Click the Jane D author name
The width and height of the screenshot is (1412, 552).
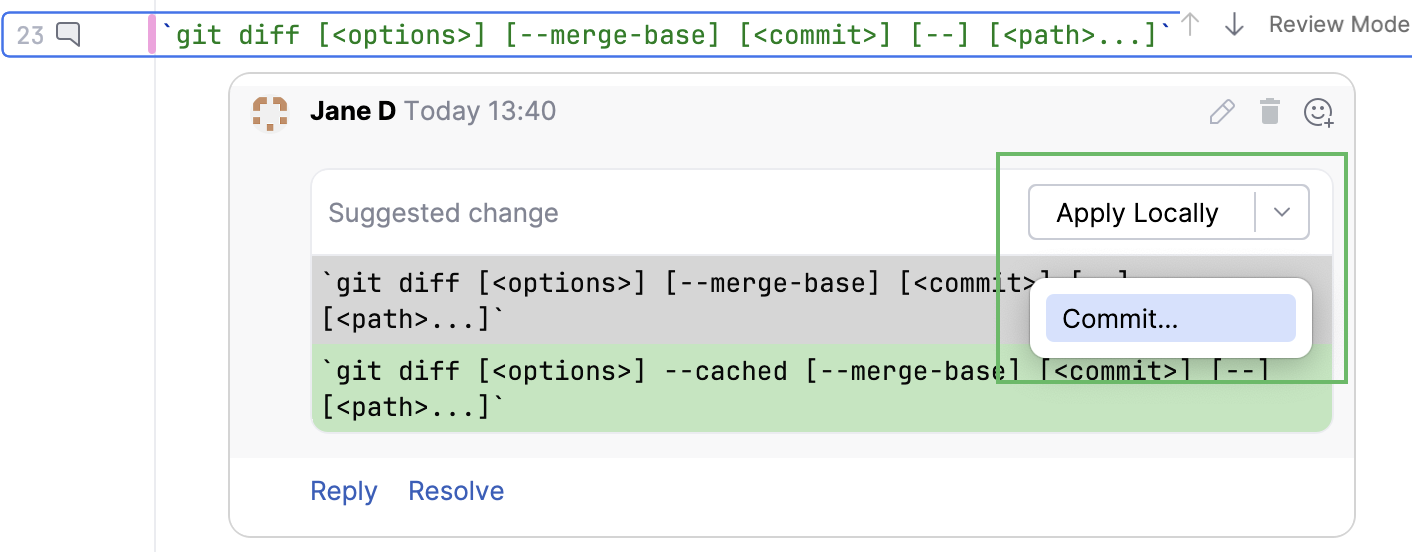[x=353, y=110]
